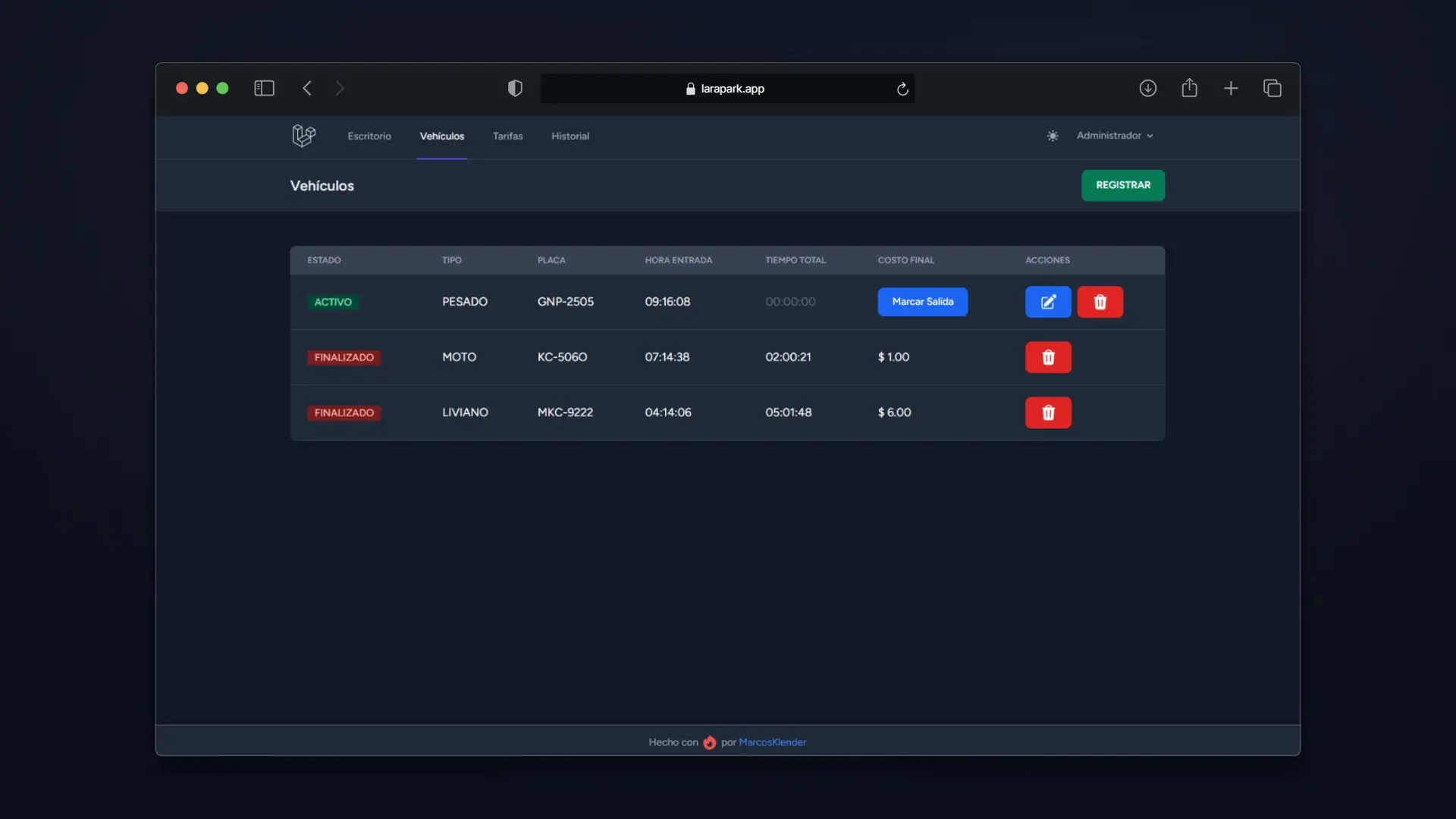Open a new browser tab
This screenshot has width=1456, height=819.
(x=1231, y=89)
